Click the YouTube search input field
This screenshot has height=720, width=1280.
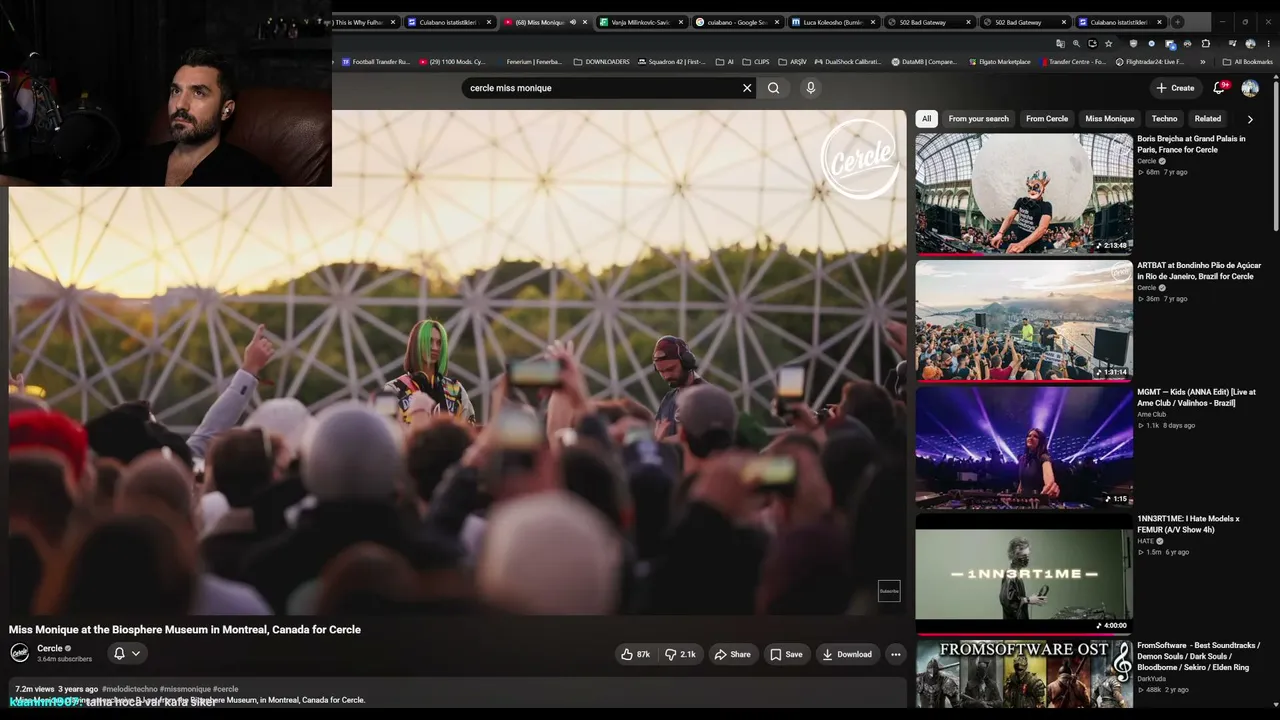603,88
